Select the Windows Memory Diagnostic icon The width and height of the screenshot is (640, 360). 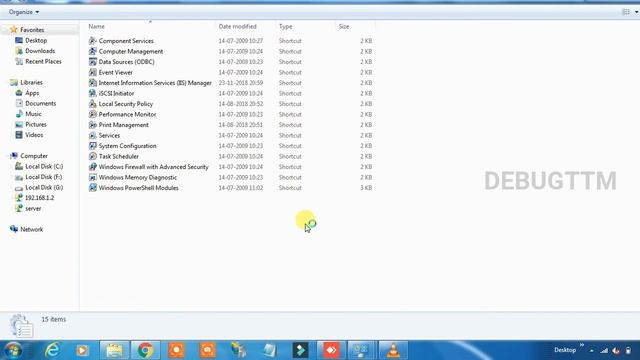[x=93, y=178]
